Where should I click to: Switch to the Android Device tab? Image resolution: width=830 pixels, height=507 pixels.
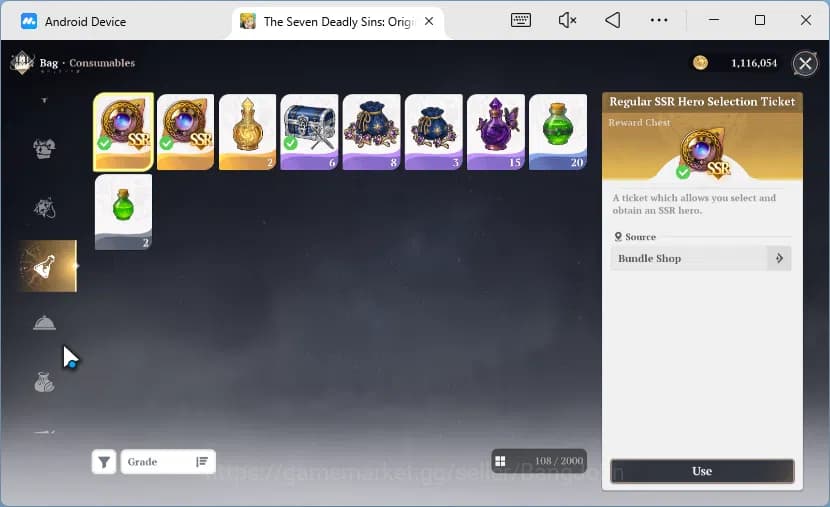pyautogui.click(x=74, y=22)
